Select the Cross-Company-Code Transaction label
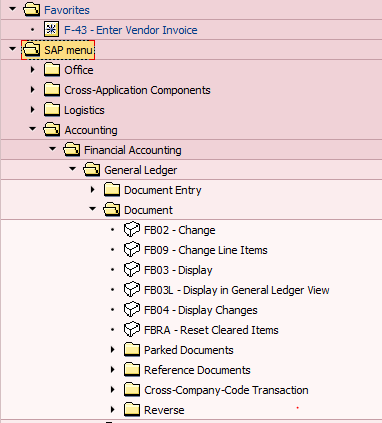 226,390
